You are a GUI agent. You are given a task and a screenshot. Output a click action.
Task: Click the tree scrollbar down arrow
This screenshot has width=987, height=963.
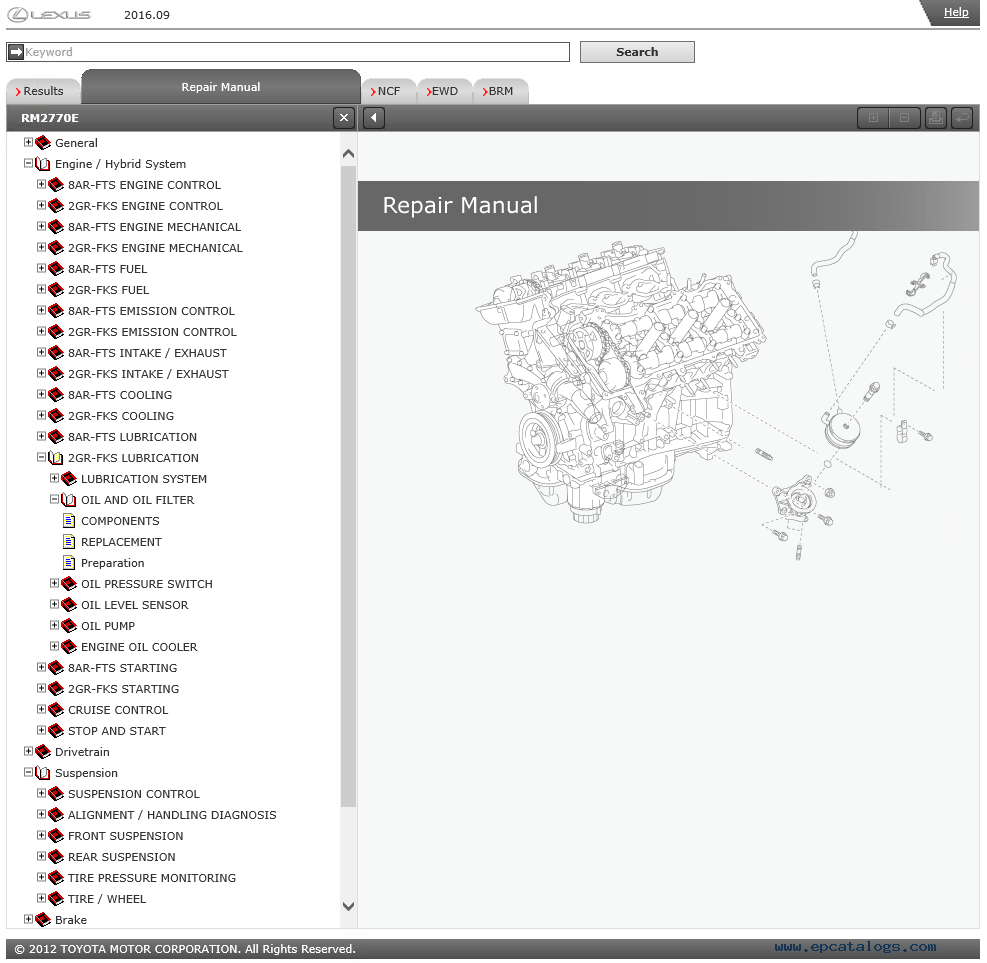(x=348, y=906)
